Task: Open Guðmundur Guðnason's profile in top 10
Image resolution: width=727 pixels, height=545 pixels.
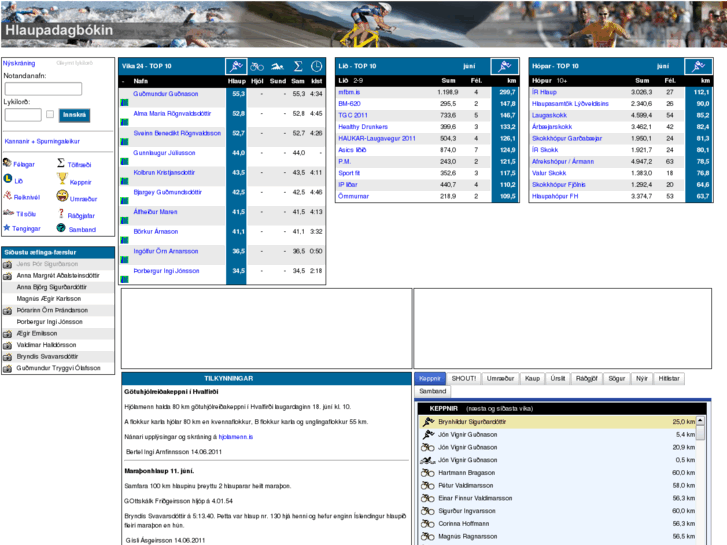Action: coord(165,93)
